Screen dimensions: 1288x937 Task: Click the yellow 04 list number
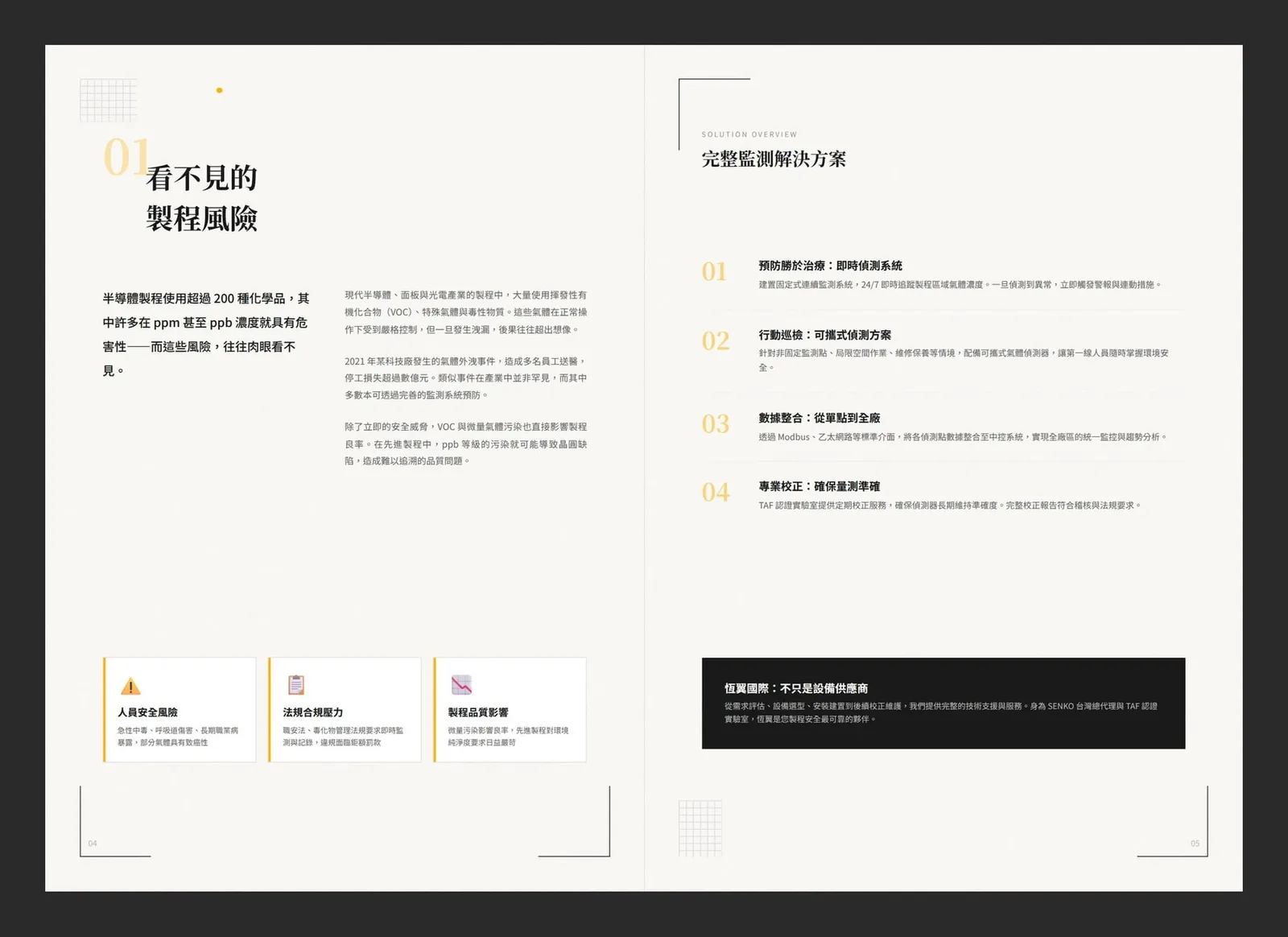click(x=716, y=493)
